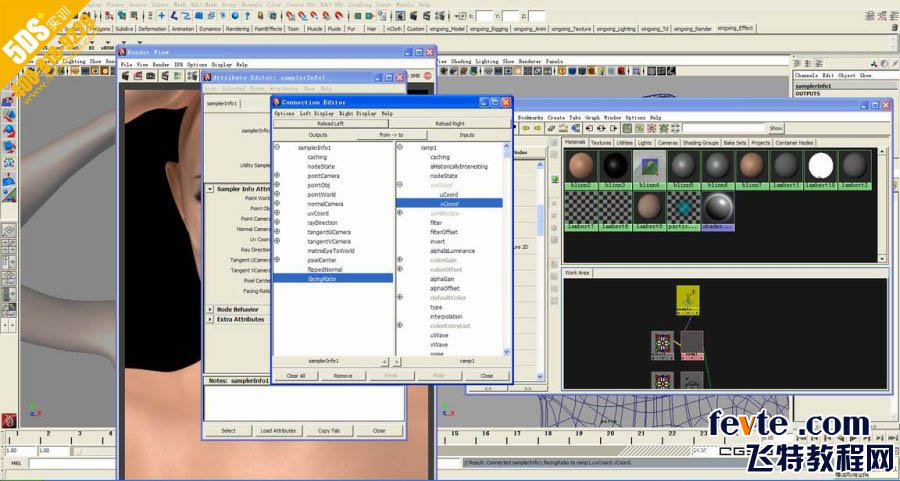Open Graph menu in Hypershade window
Viewport: 900px width, 481px height.
pos(591,117)
